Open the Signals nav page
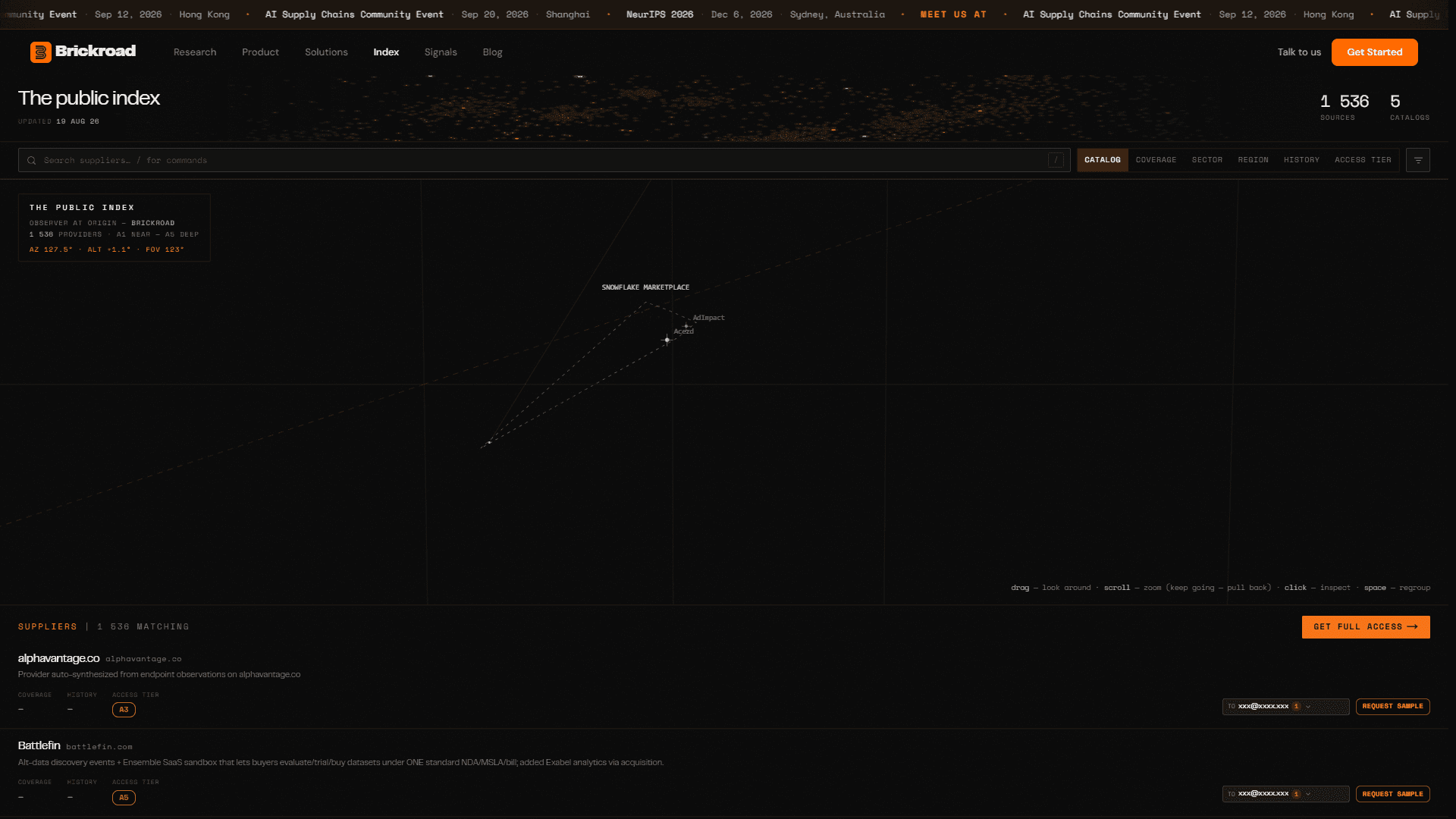Screen dimensions: 1456x819 pyautogui.click(x=441, y=52)
